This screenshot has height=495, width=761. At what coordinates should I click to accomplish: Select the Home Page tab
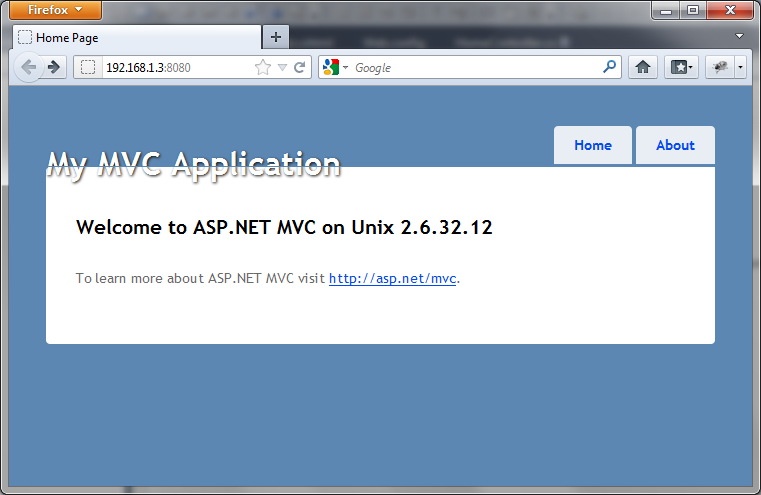point(137,37)
